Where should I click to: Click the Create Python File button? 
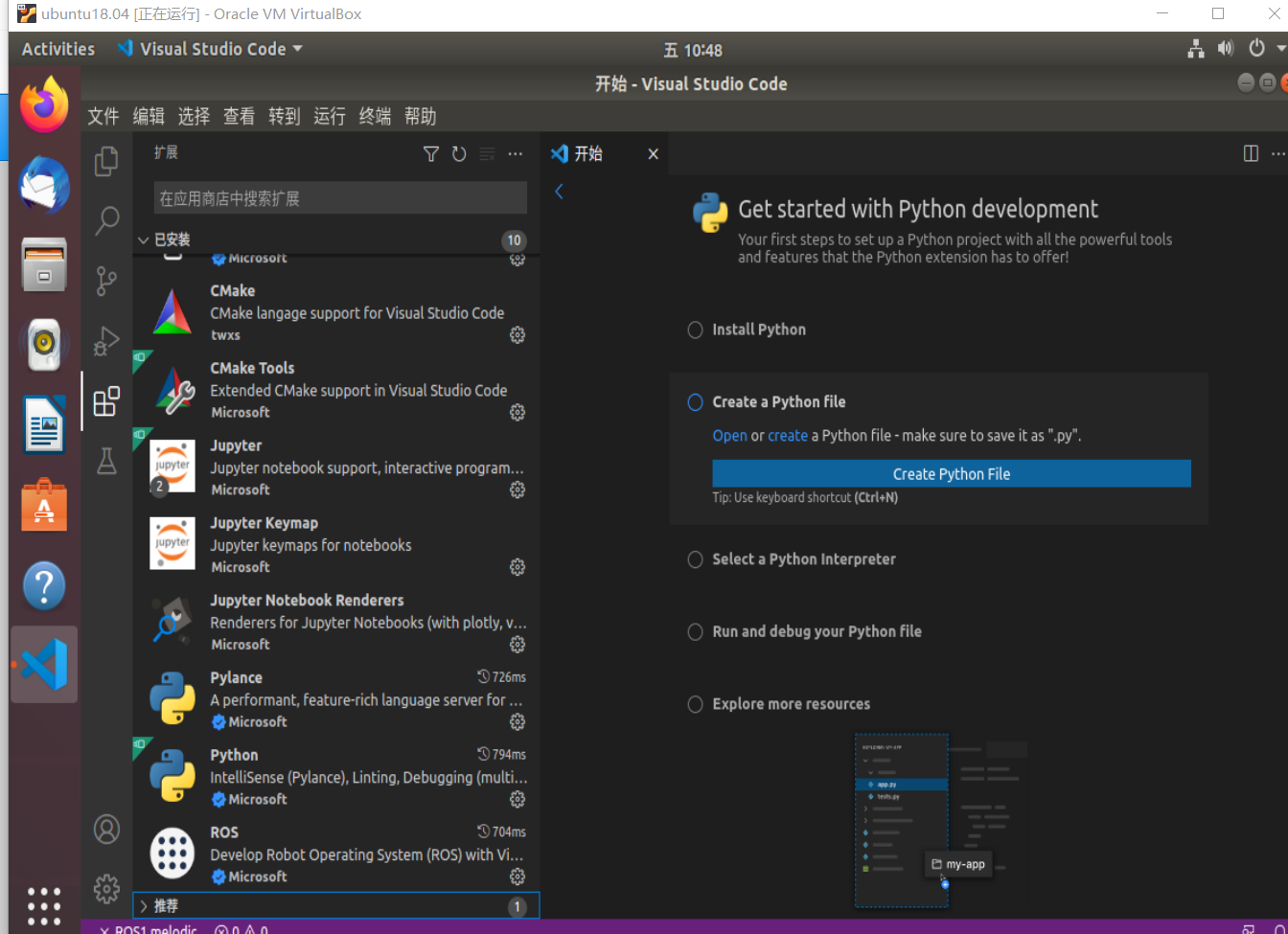pyautogui.click(x=951, y=473)
